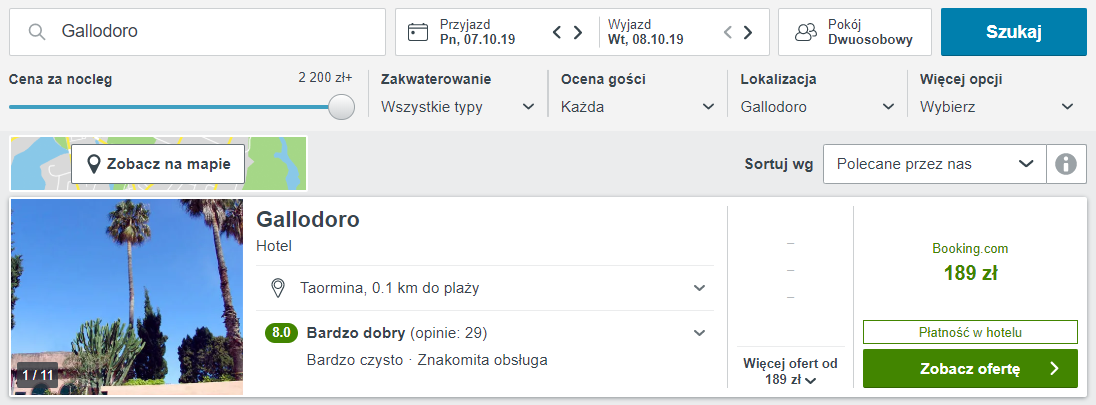This screenshot has width=1096, height=405.
Task: Move arrival date to previous day
Action: coord(557,32)
